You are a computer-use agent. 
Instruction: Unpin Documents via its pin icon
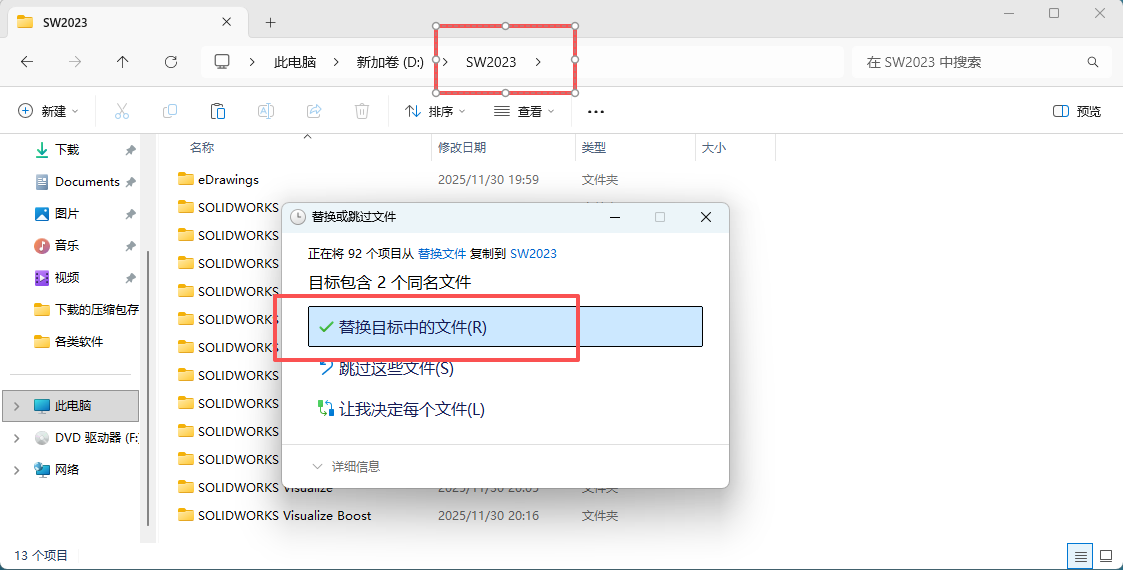[130, 183]
